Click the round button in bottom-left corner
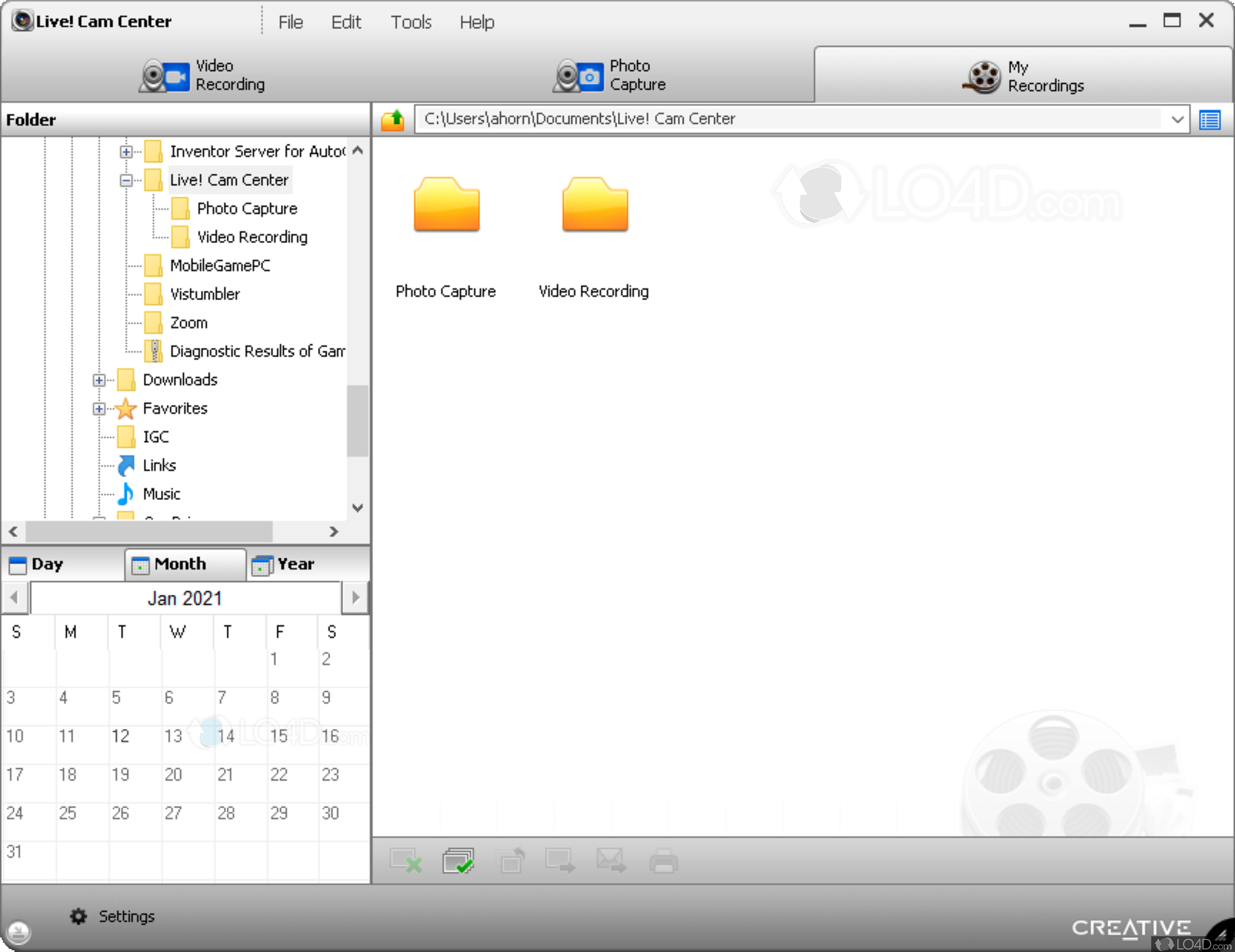This screenshot has height=952, width=1235. pos(19,933)
